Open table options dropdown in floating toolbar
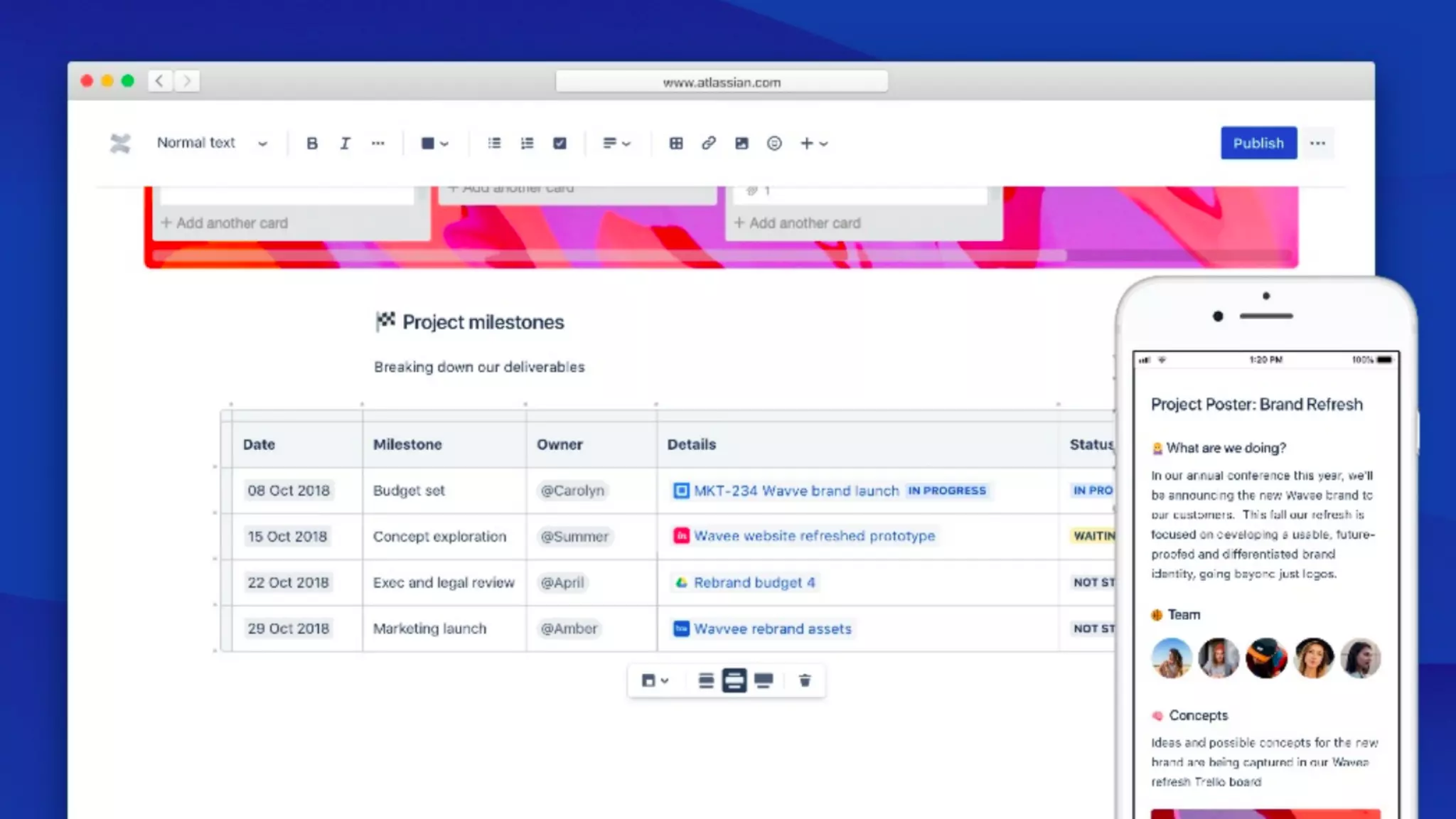The width and height of the screenshot is (1456, 819). 655,680
